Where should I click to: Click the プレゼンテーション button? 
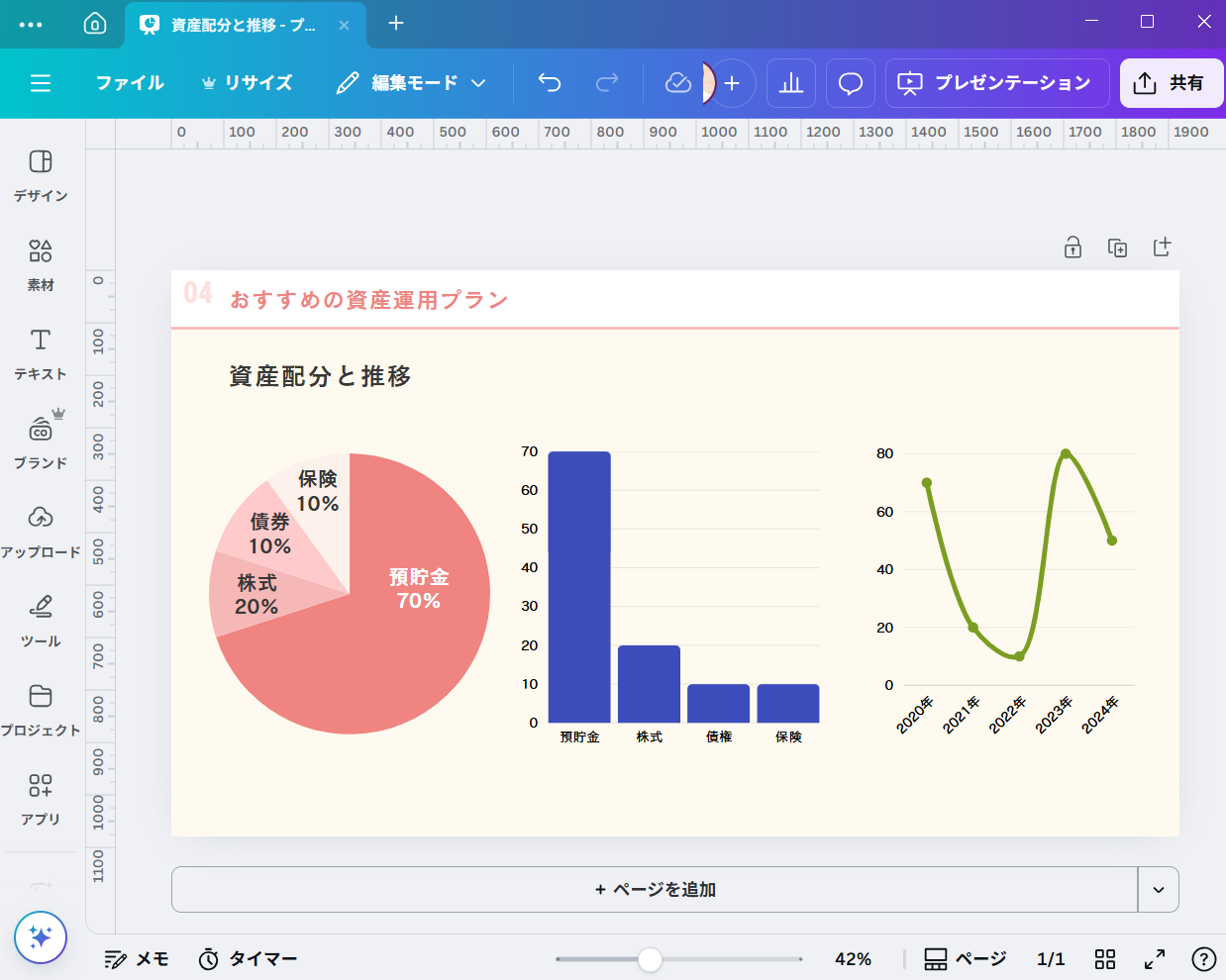997,83
